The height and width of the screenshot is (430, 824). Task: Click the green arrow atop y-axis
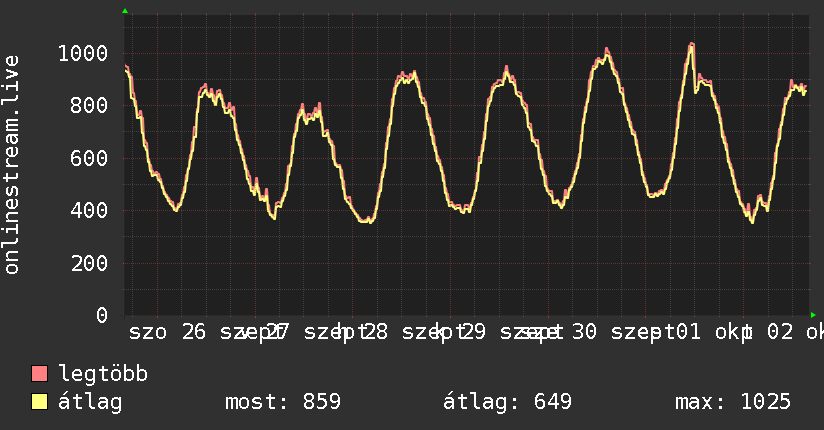coord(125,11)
